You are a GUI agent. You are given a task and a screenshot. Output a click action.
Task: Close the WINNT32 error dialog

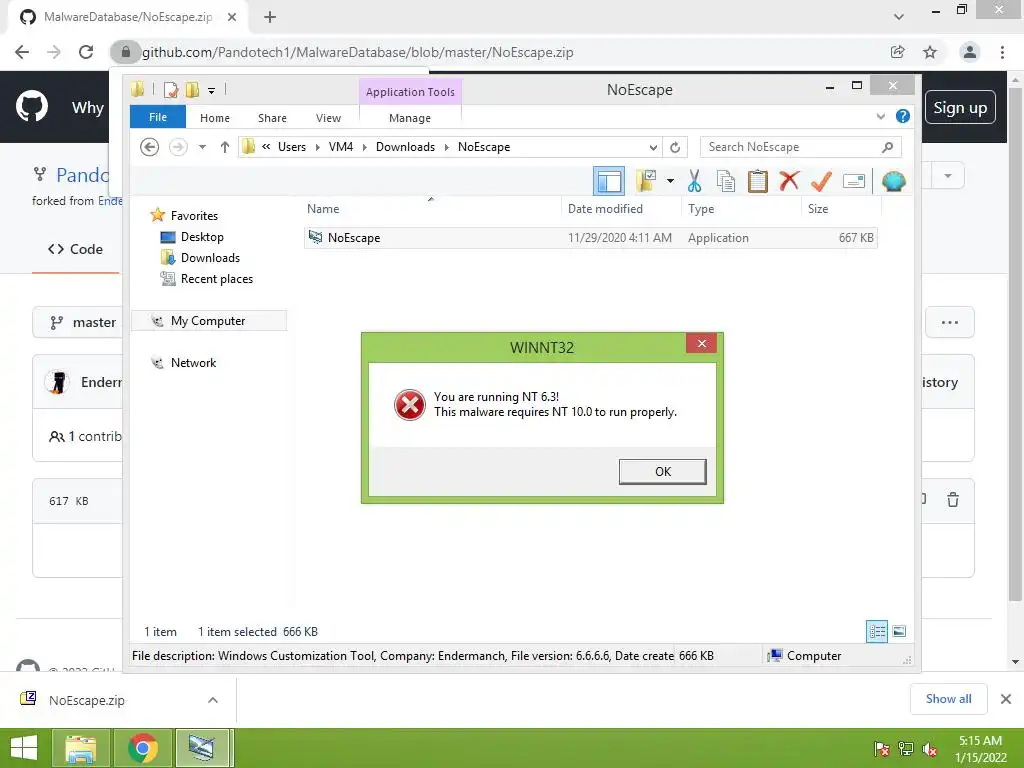click(x=701, y=344)
